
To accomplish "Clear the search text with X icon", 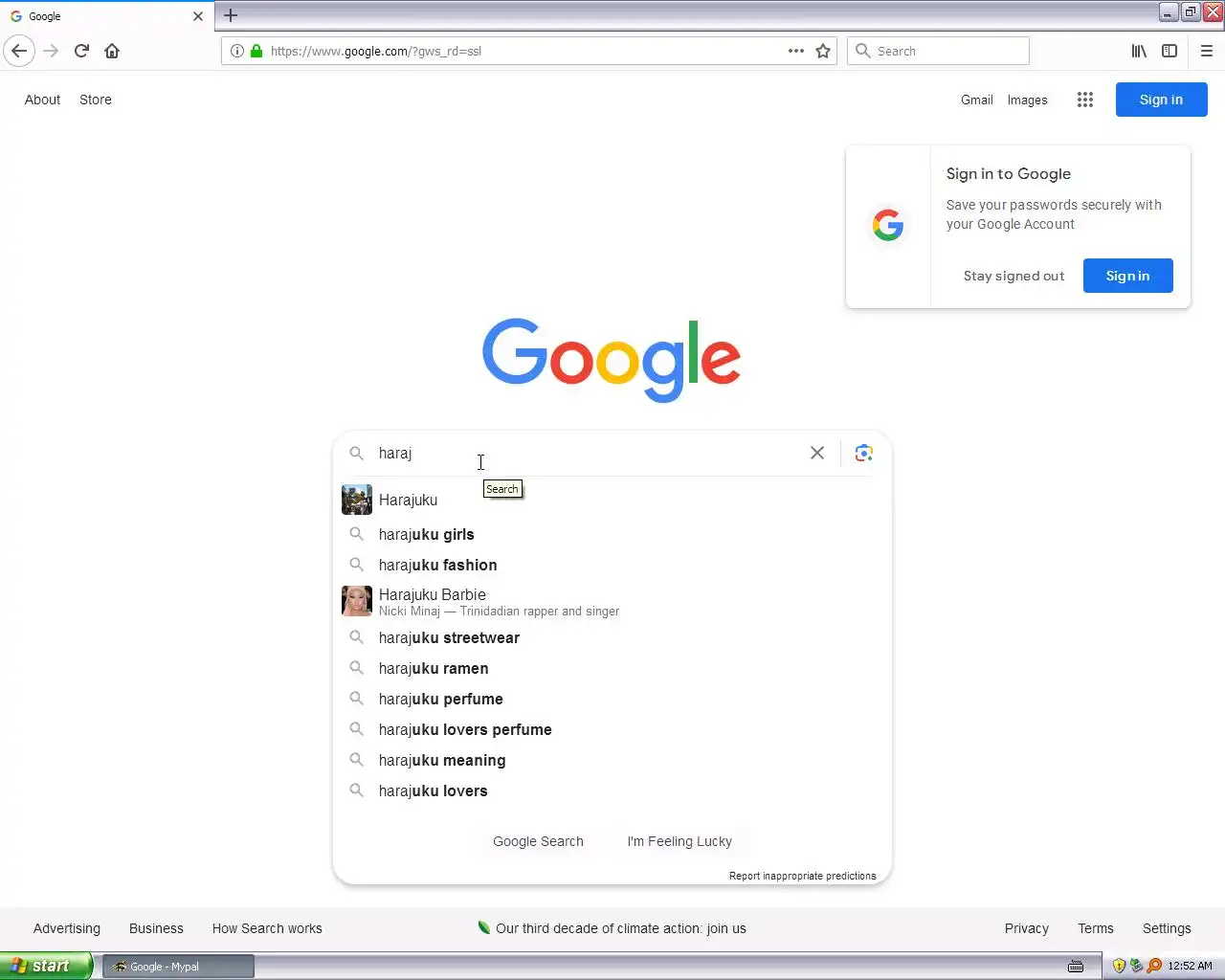I will [x=817, y=453].
